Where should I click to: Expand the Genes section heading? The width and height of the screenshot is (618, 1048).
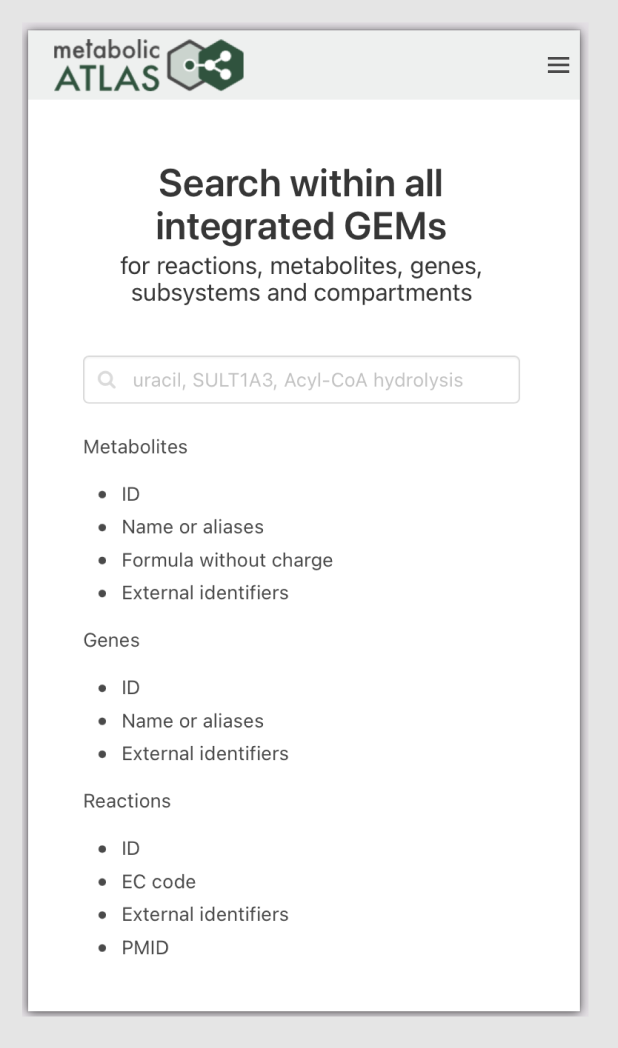point(110,640)
